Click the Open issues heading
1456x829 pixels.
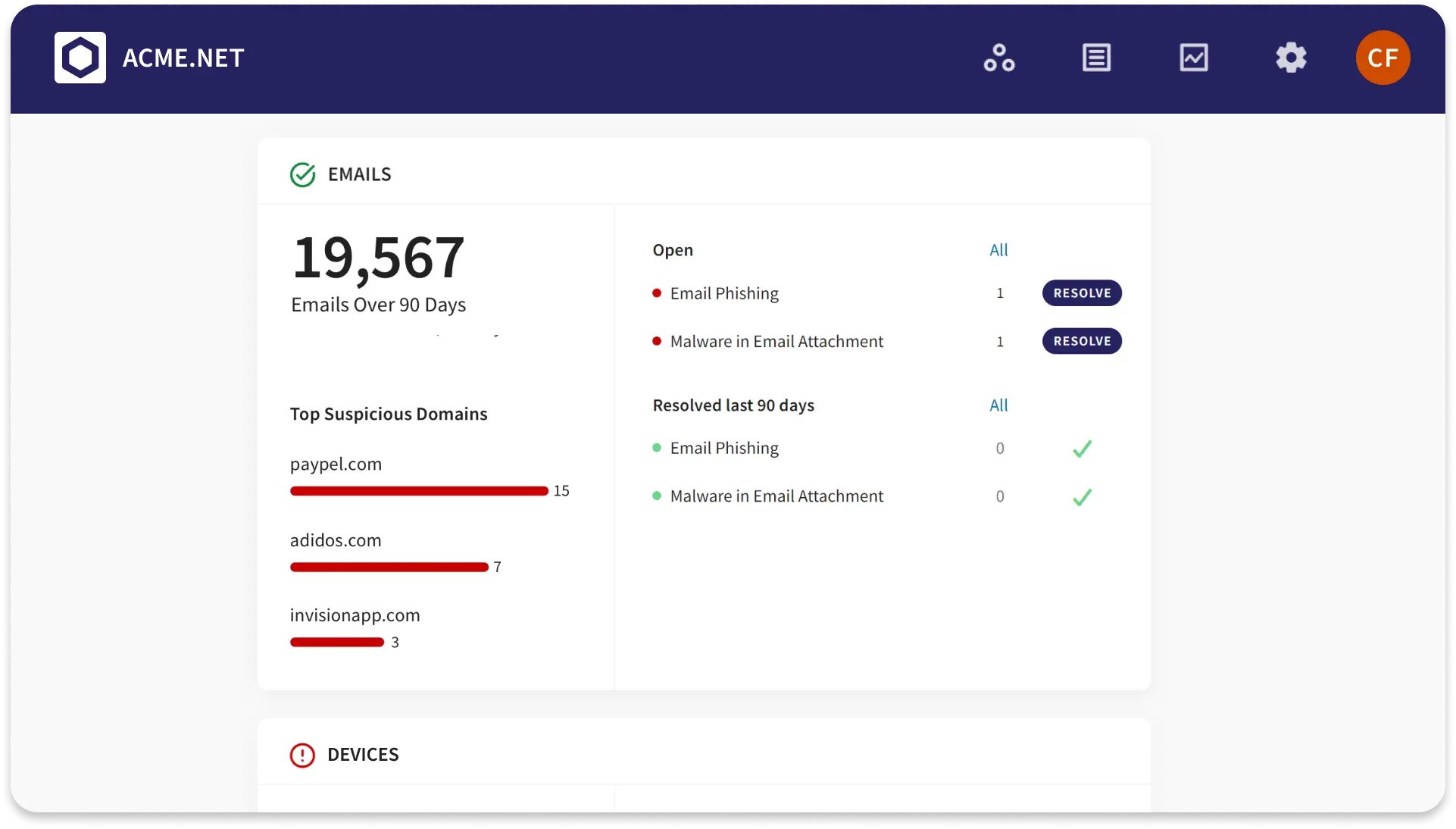tap(673, 250)
